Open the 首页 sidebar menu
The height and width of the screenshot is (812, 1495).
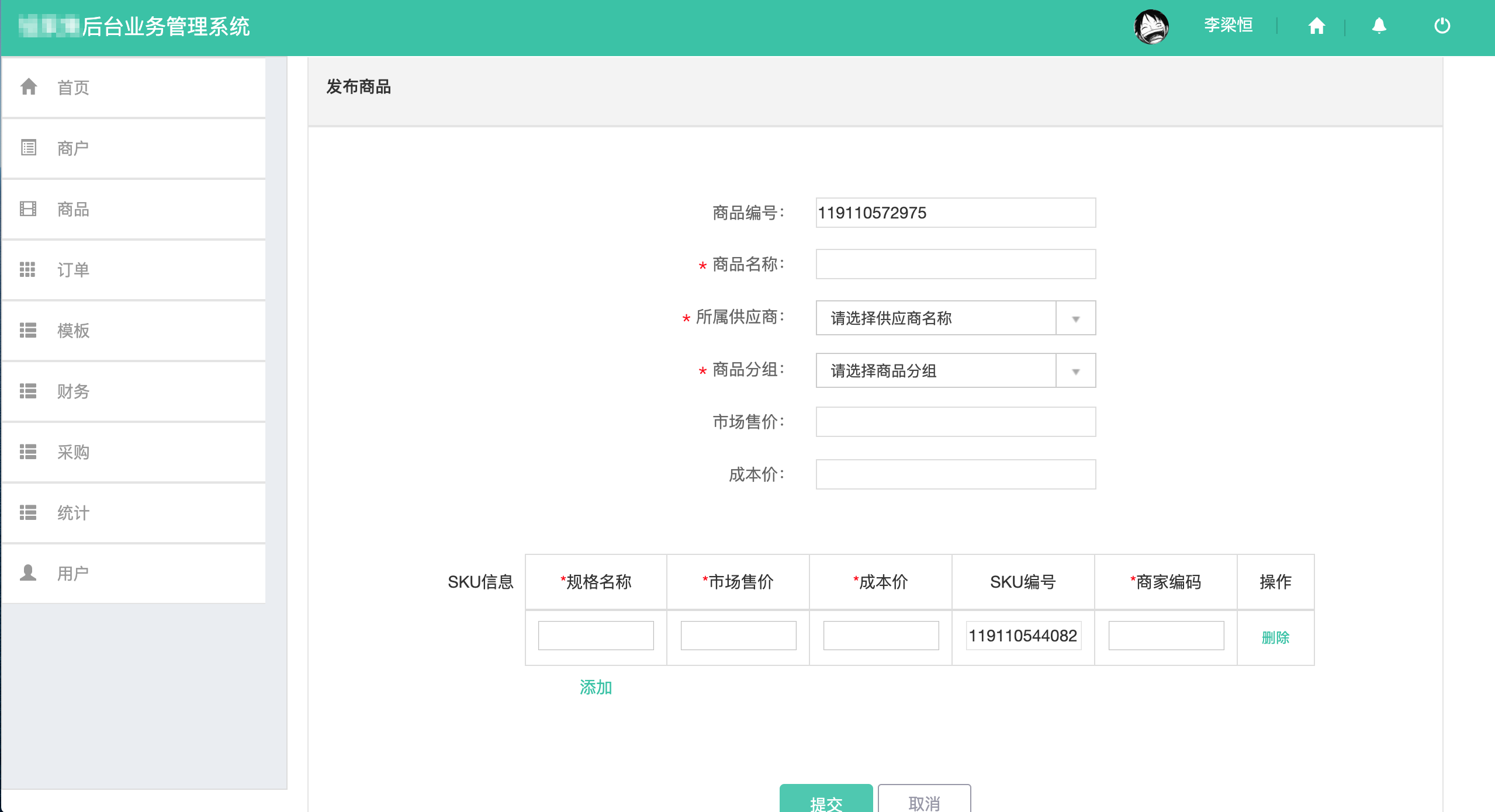click(x=134, y=88)
